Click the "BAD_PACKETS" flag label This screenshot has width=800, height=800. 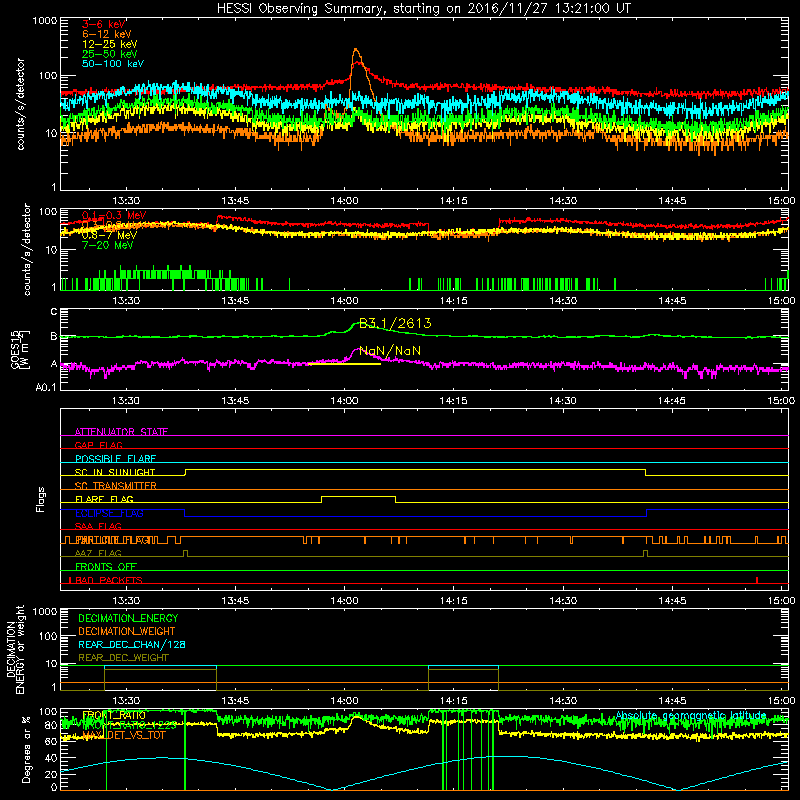(109, 580)
